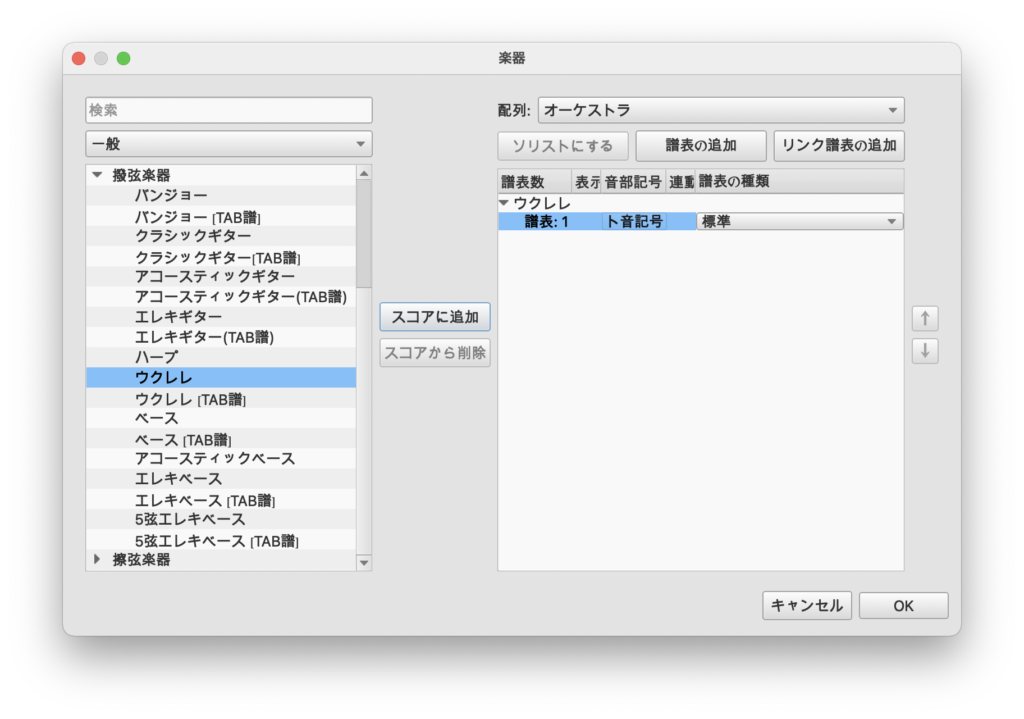The height and width of the screenshot is (719, 1024).
Task: Open the 一般 instrument genre dropdown
Action: pos(229,144)
